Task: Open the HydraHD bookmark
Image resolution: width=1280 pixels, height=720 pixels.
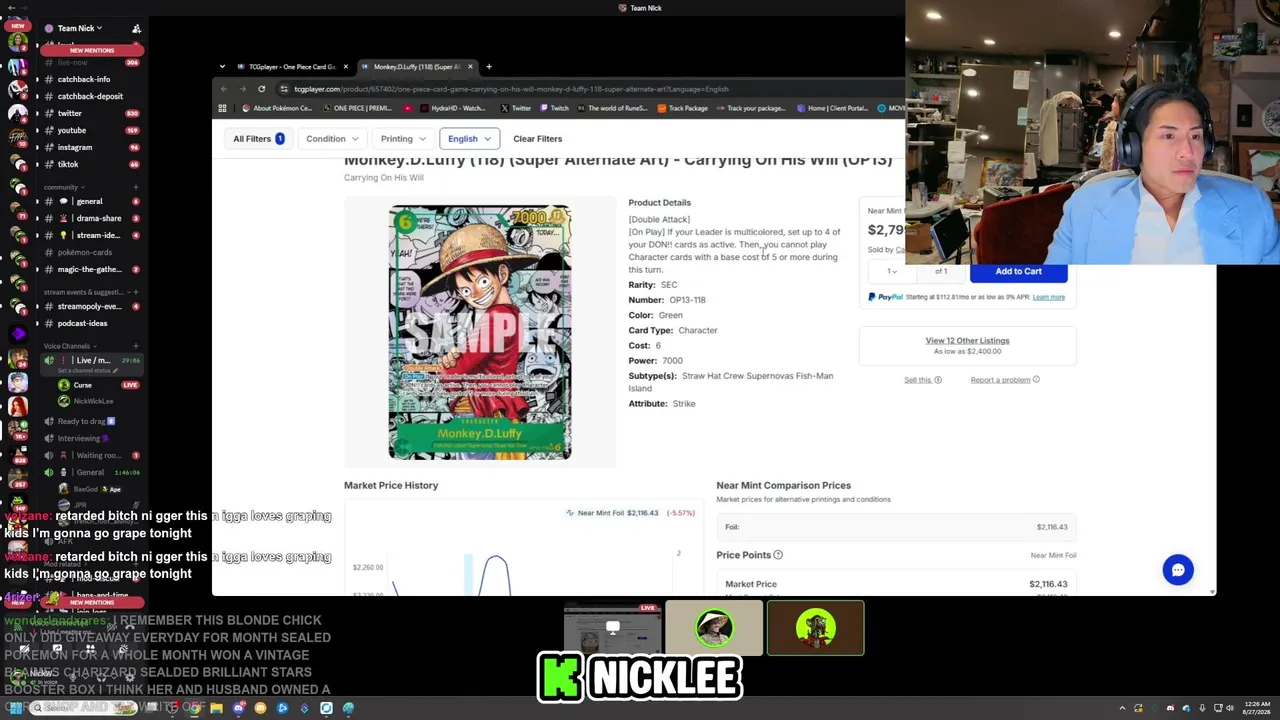Action: [x=452, y=108]
